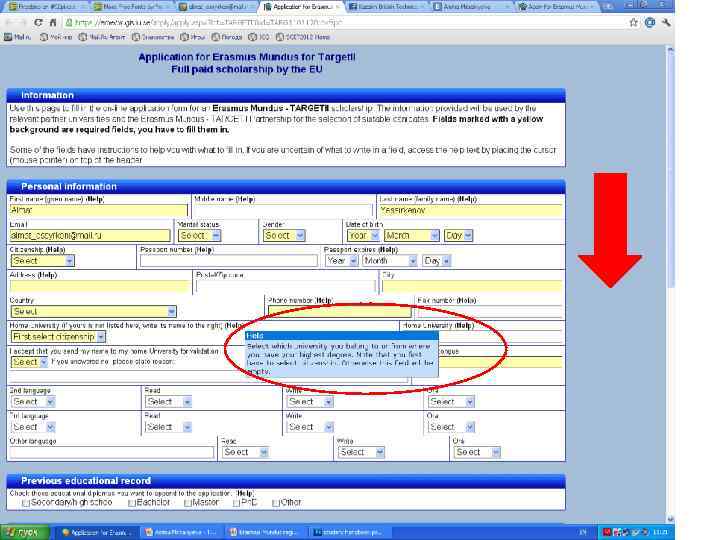Open the 3rd language Write dropdown

(310, 427)
